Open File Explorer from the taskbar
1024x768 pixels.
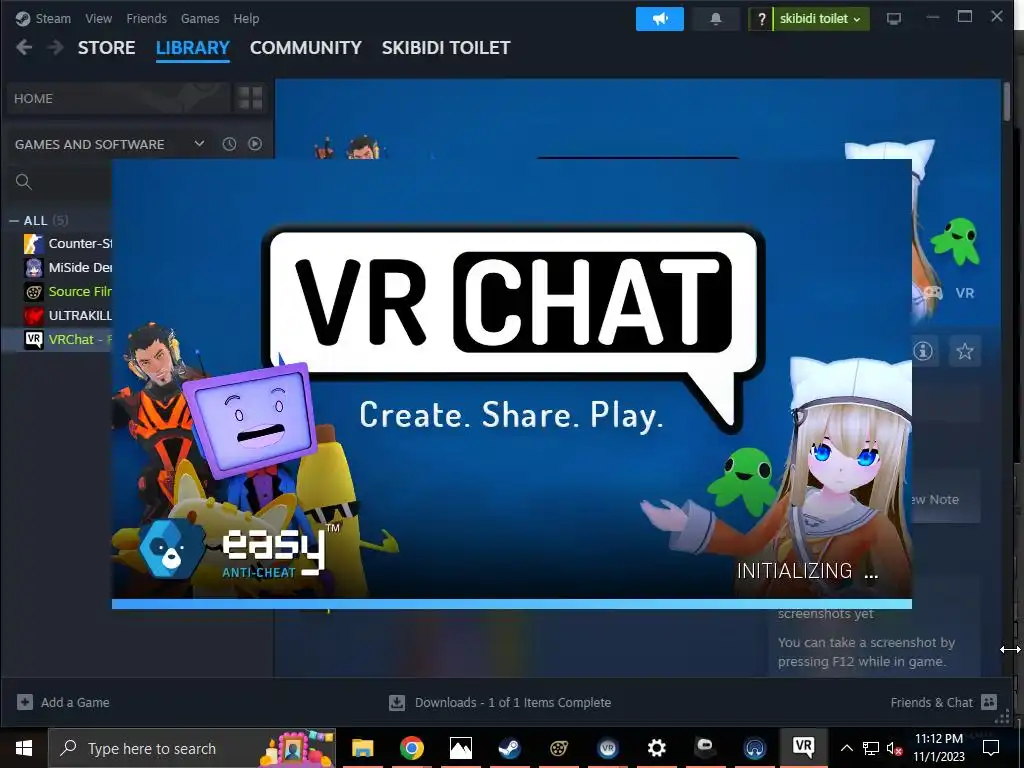tap(362, 748)
